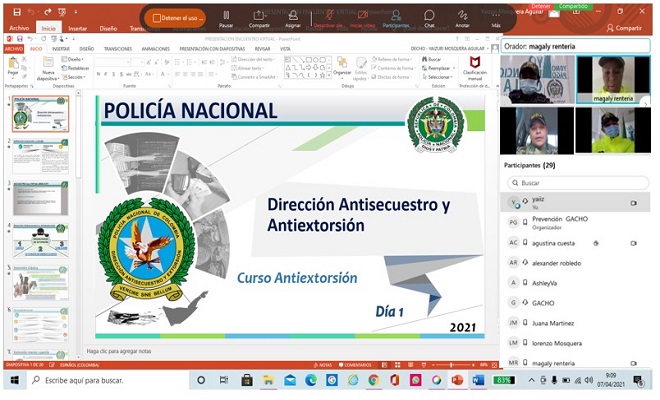
Task: Select participant lorenzo Mosquera
Action: pyautogui.click(x=575, y=343)
